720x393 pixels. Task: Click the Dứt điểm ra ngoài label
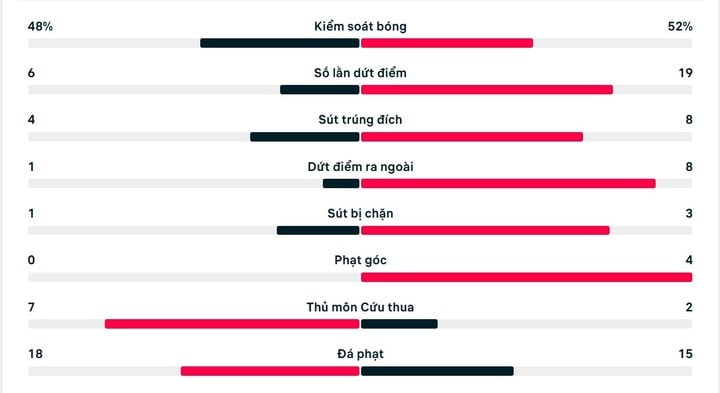coord(360,167)
